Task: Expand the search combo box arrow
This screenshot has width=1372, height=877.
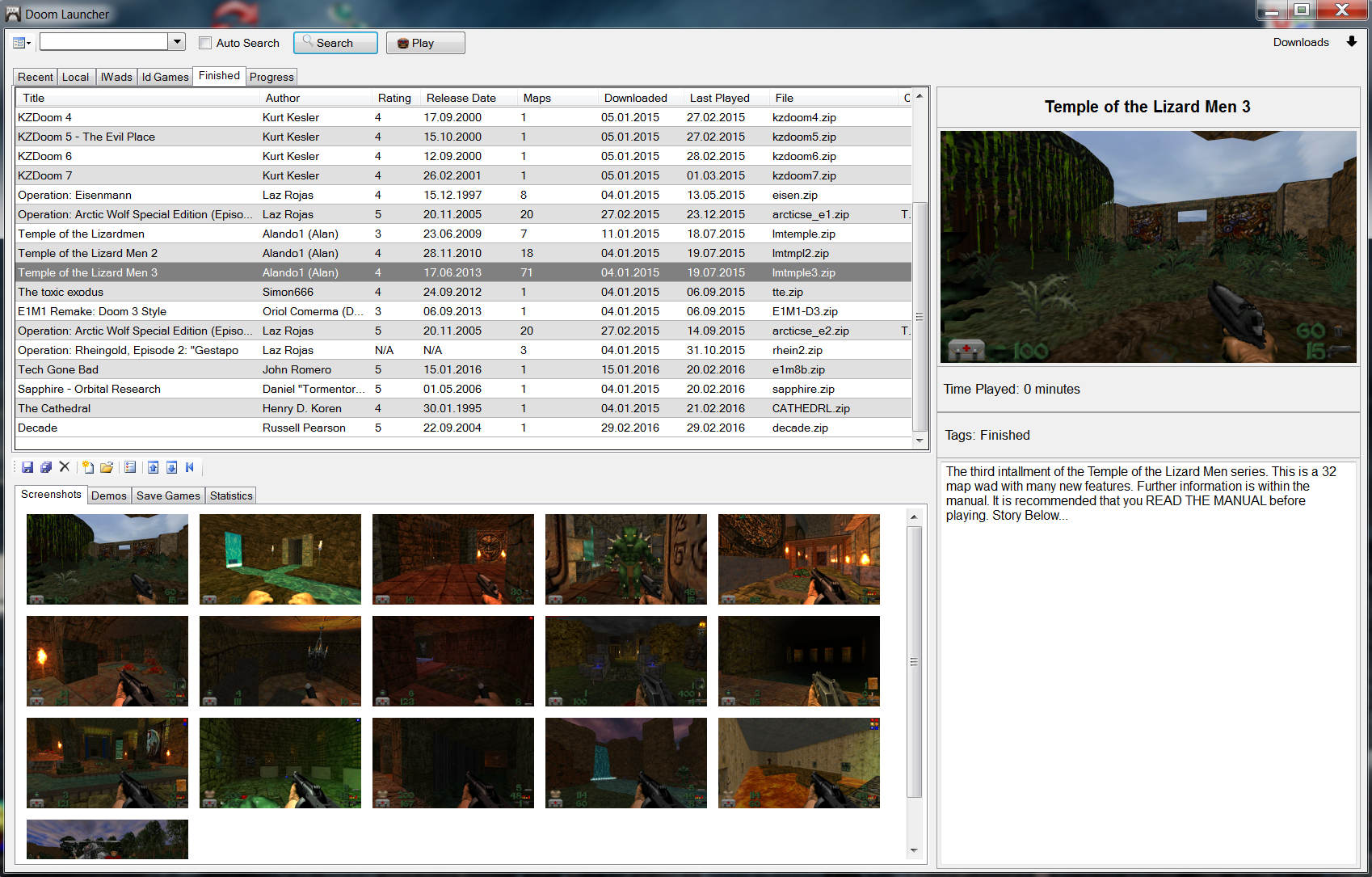Action: tap(178, 42)
